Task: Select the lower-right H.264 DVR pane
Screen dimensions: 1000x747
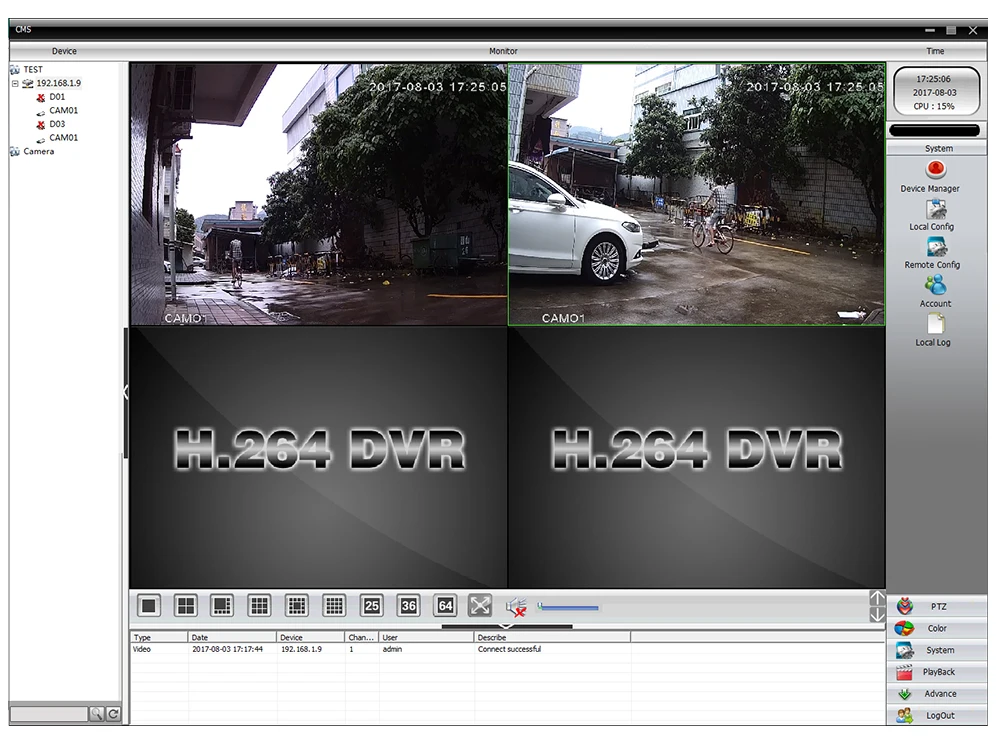Action: point(696,457)
